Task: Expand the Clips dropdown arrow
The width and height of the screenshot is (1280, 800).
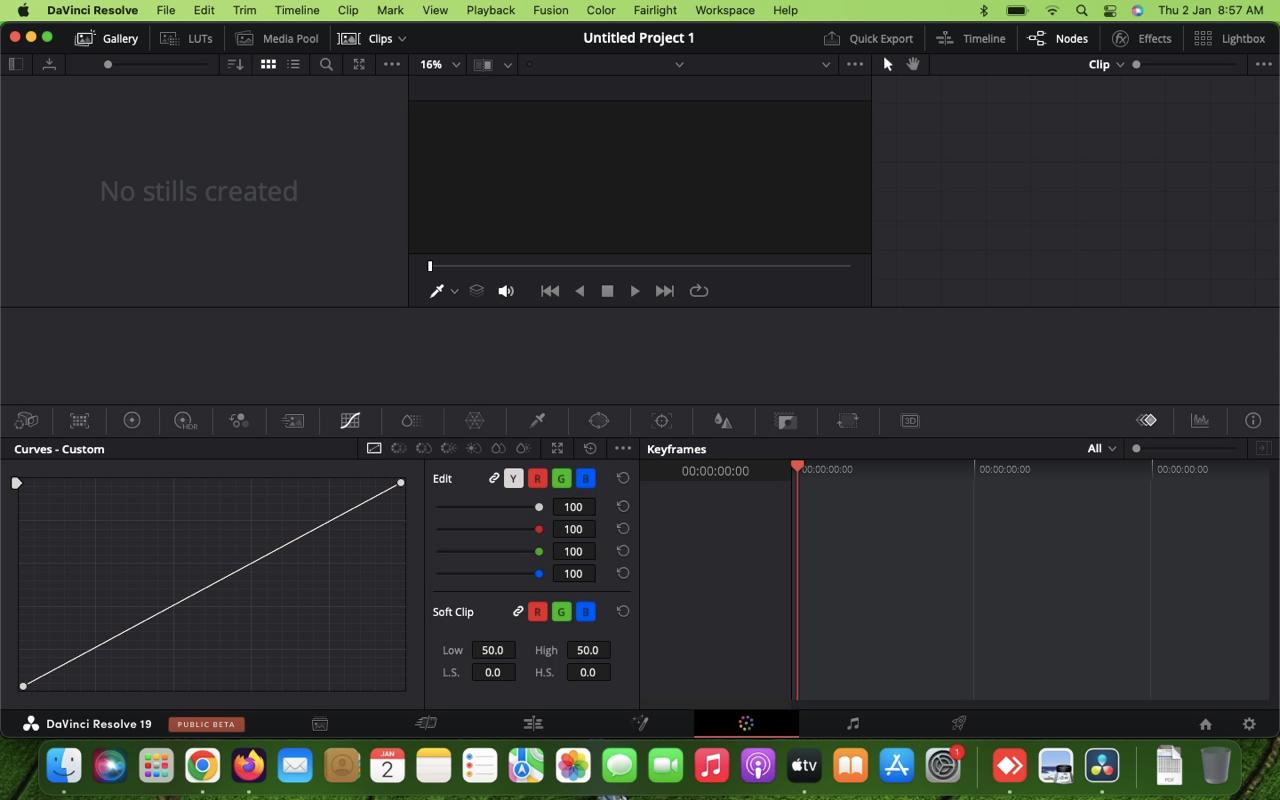Action: (402, 39)
